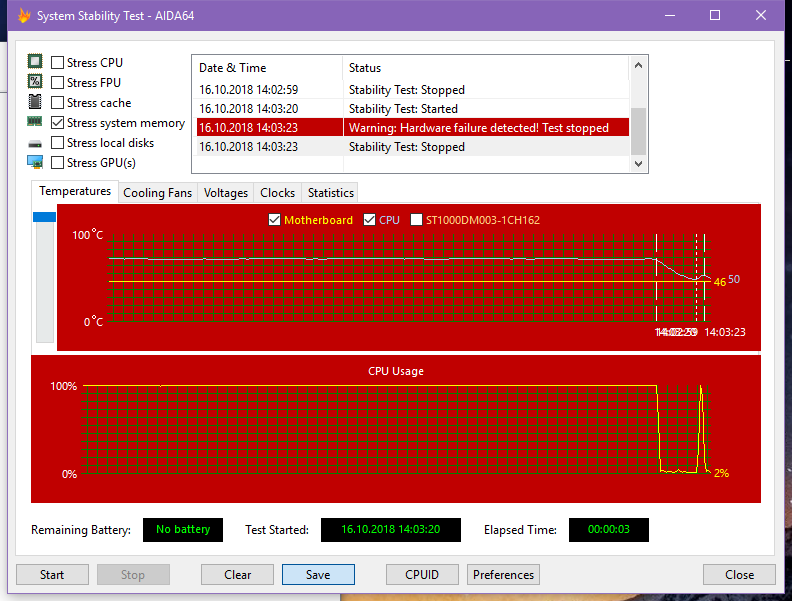Click the FPU percent icon beside Stress FPU
792x601 pixels.
tap(35, 81)
